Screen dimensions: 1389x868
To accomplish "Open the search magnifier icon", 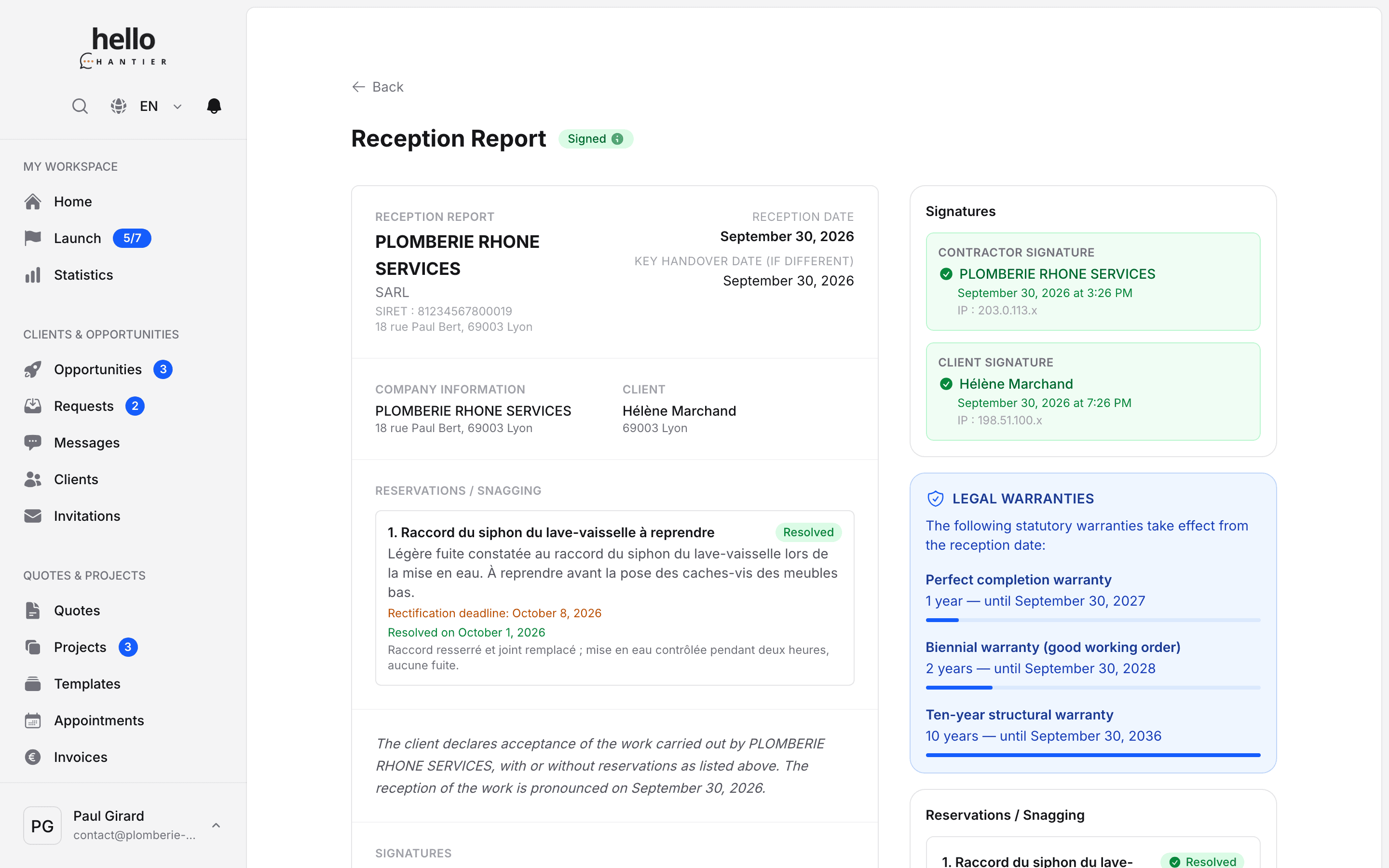I will pyautogui.click(x=80, y=106).
